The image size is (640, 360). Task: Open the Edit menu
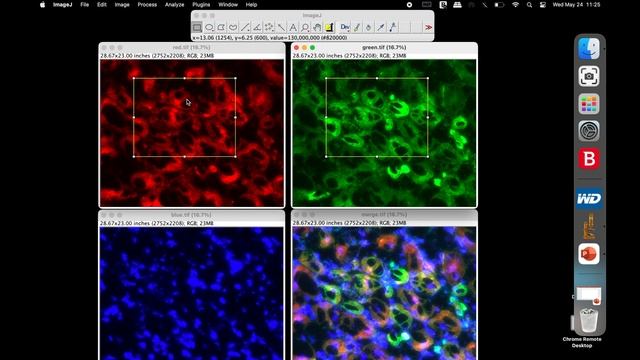[102, 5]
